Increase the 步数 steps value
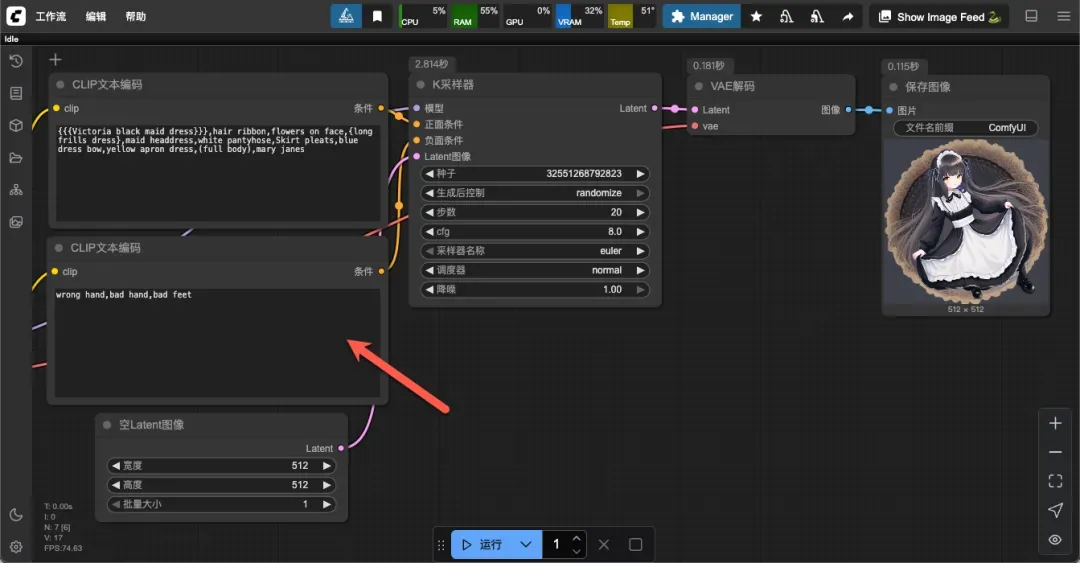This screenshot has width=1080, height=563. point(641,212)
